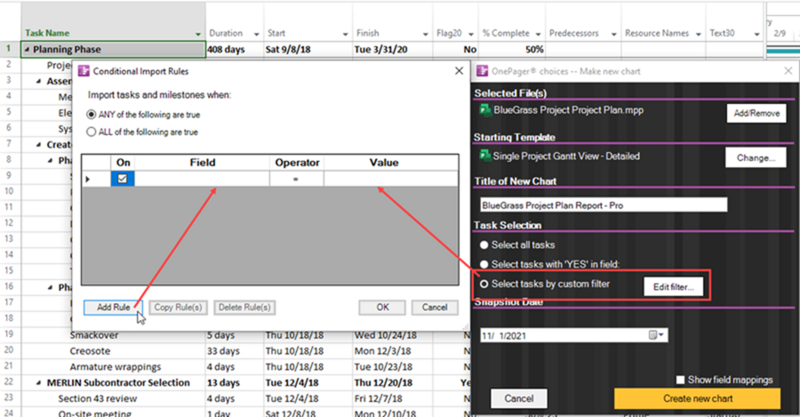Select the rule row arrow marker
Screen dimensions: 800x417
[88, 179]
